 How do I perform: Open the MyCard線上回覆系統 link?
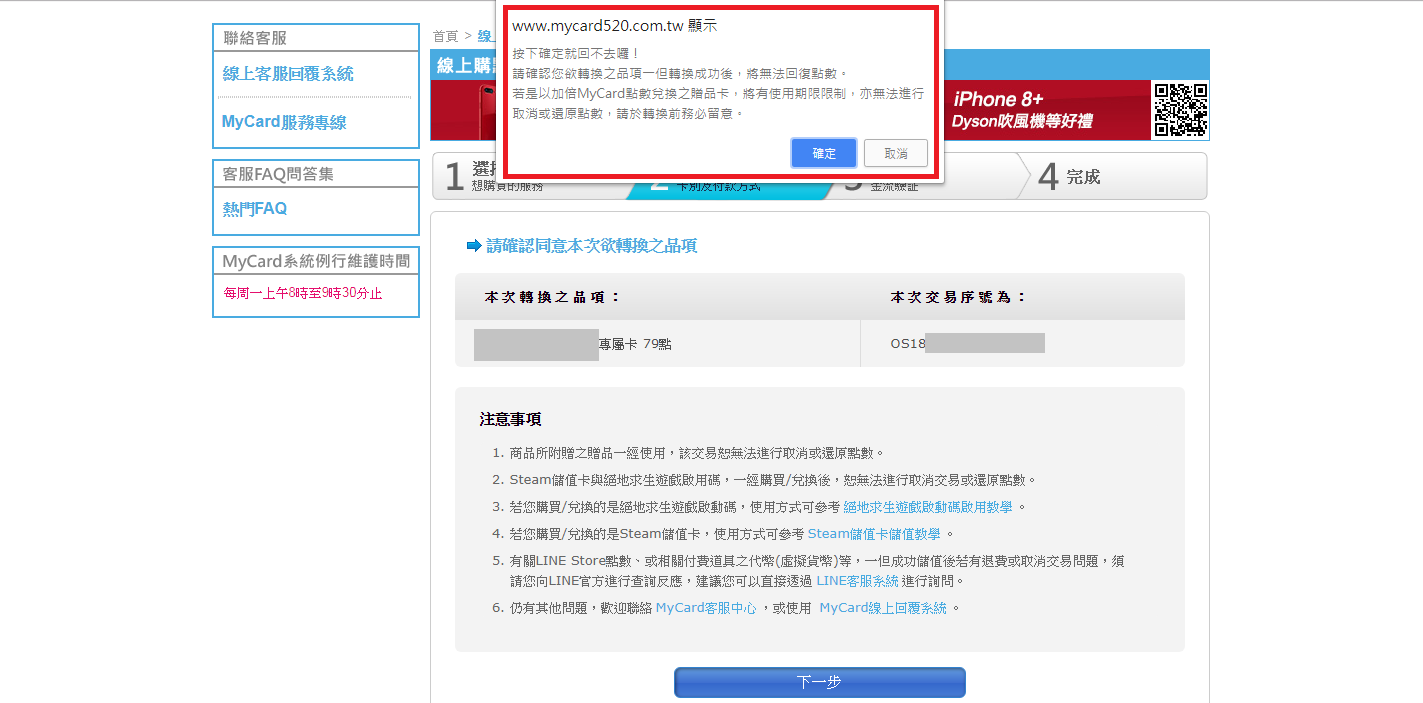[882, 608]
